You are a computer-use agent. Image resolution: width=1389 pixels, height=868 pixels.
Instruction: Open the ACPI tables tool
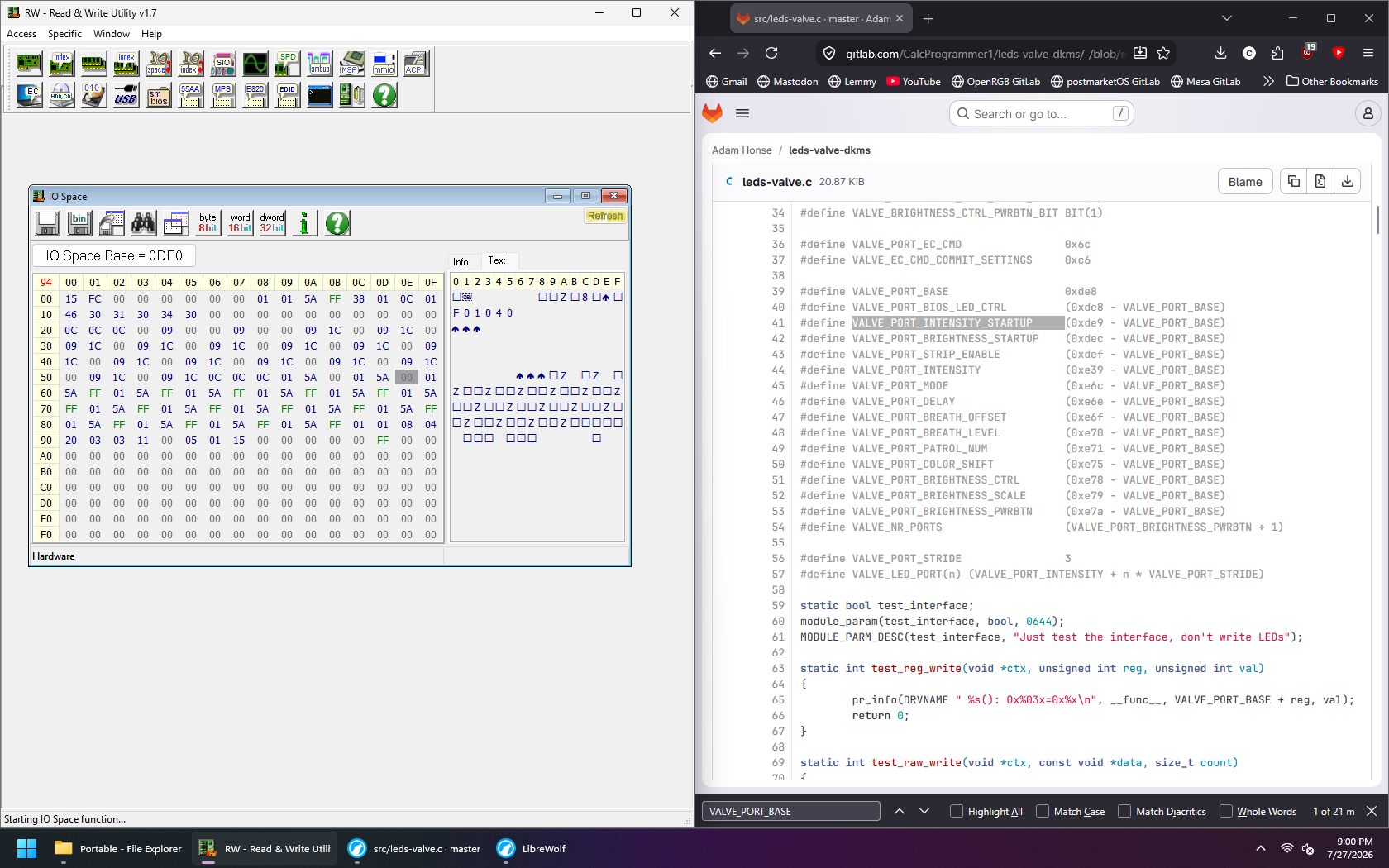(416, 64)
